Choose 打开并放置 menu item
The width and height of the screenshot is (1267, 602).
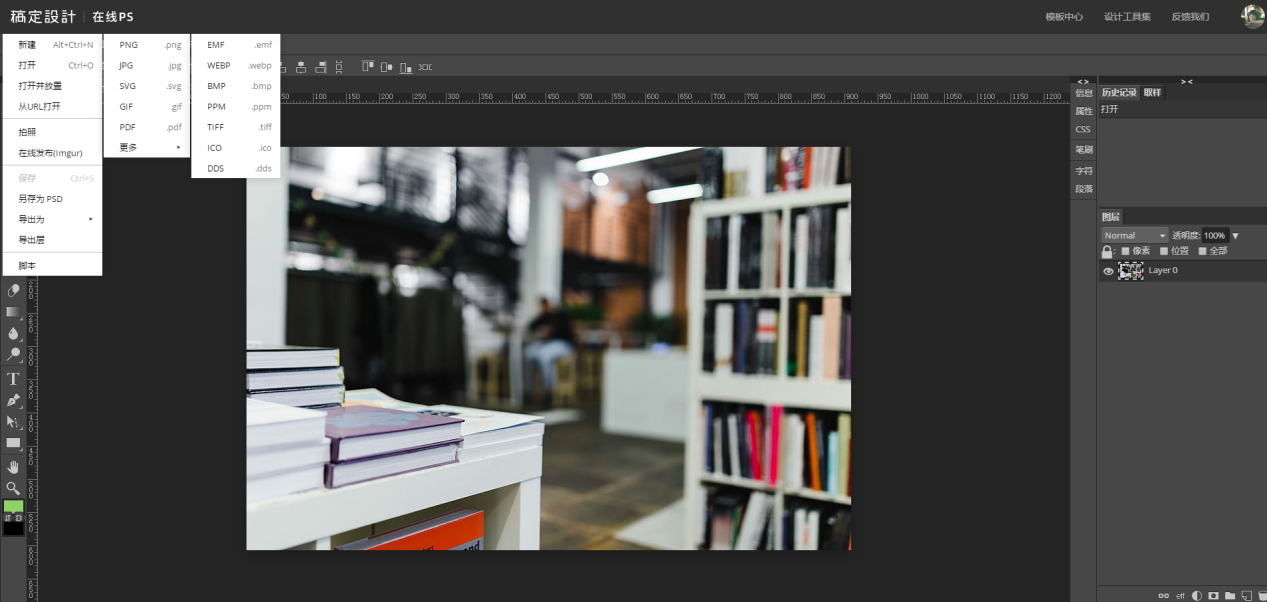(52, 86)
